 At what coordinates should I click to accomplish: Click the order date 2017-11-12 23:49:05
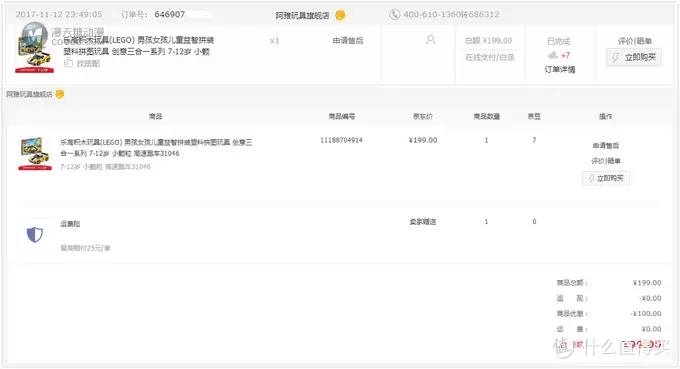click(59, 14)
